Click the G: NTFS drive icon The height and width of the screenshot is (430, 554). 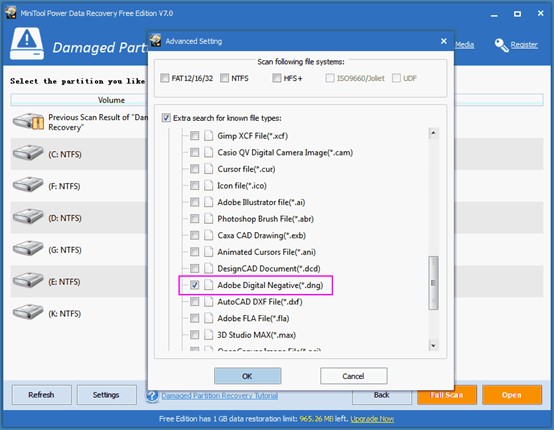28,249
